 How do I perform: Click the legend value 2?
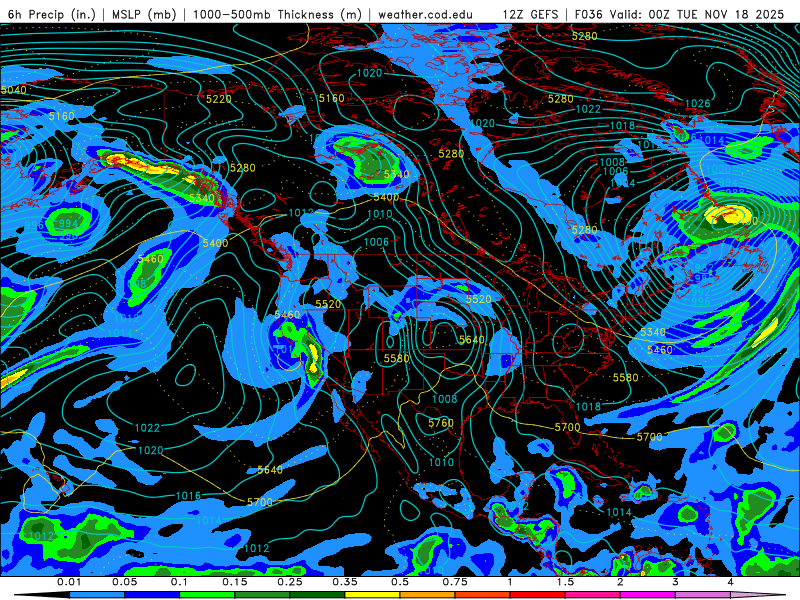click(620, 582)
